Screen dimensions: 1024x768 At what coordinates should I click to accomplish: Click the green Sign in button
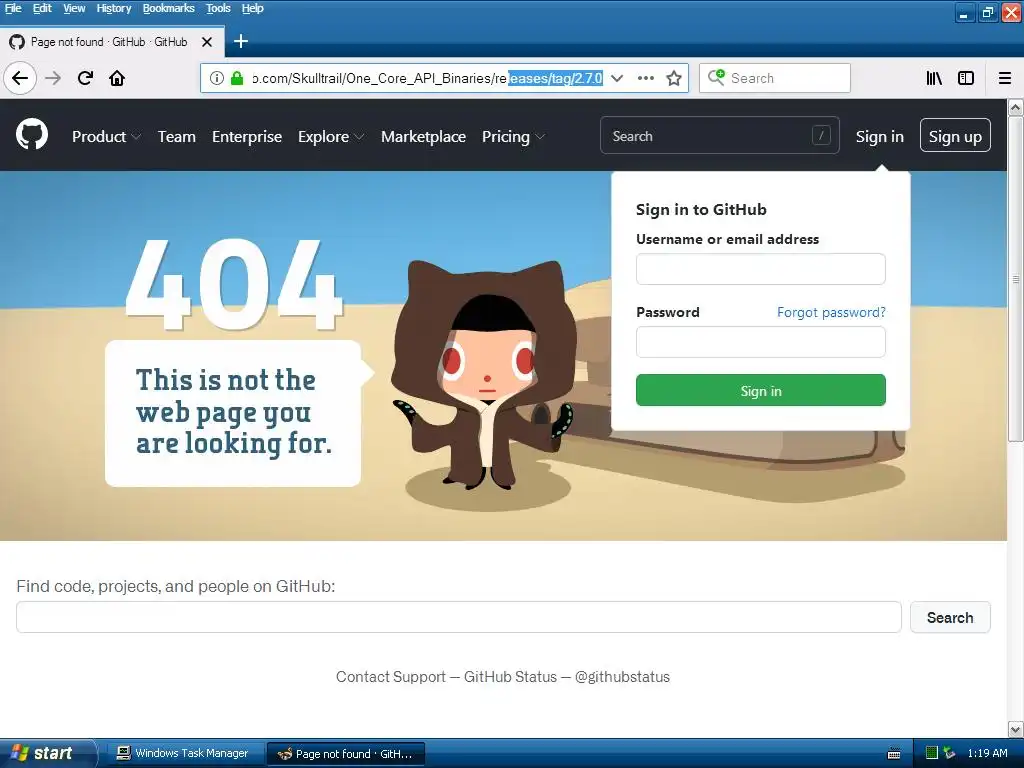[761, 390]
